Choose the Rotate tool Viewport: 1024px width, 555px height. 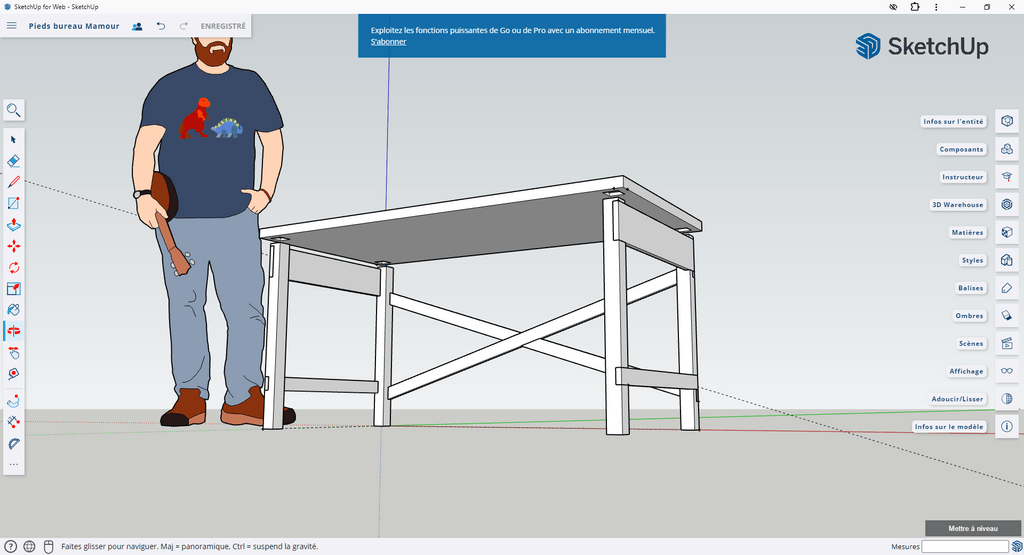pyautogui.click(x=14, y=267)
